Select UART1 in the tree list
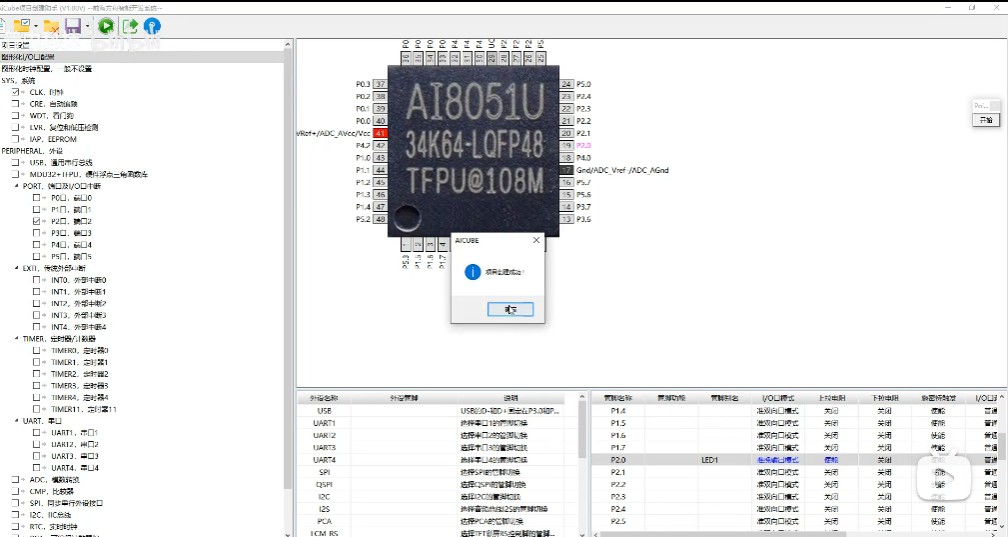 74,432
